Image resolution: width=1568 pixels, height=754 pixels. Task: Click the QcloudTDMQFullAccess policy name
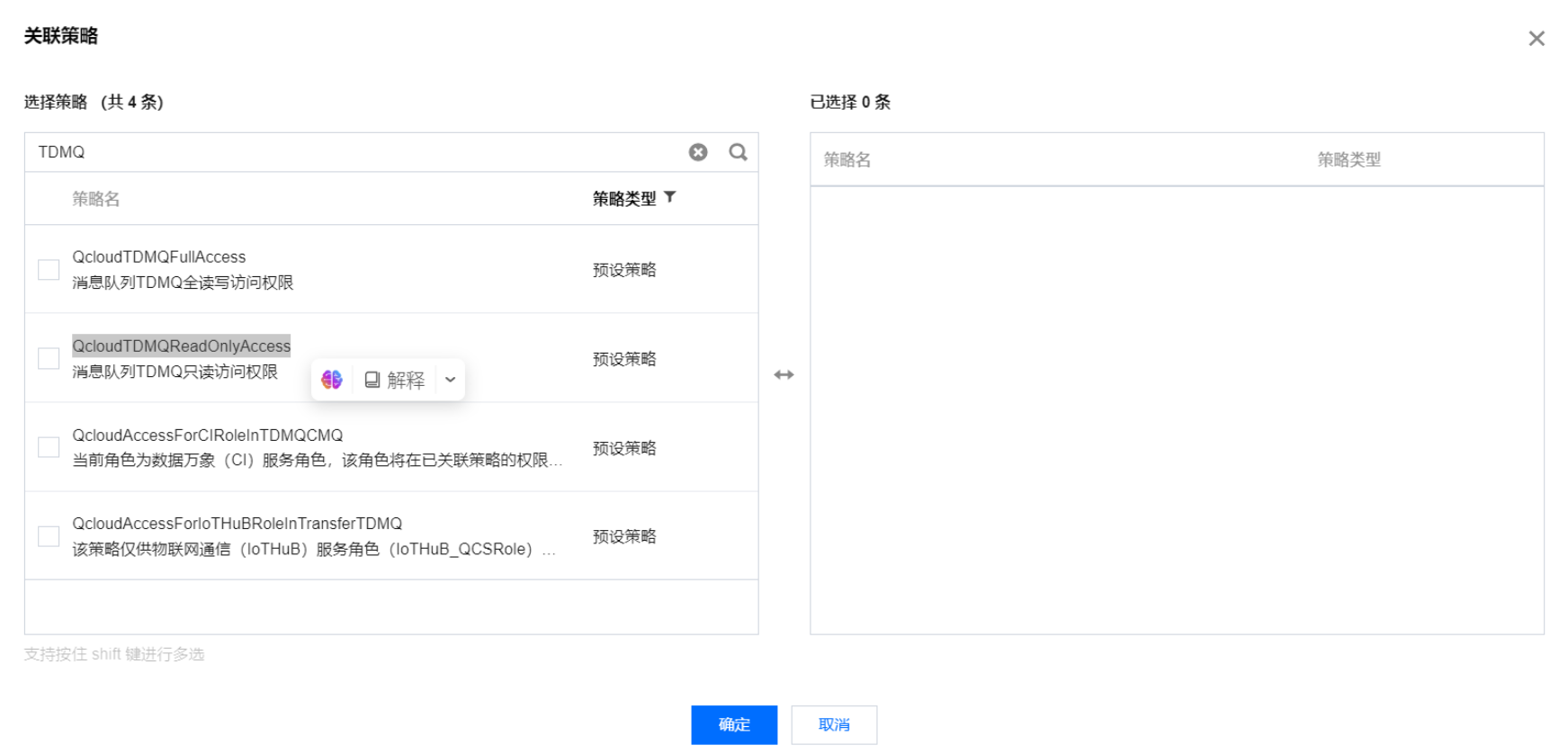click(159, 256)
